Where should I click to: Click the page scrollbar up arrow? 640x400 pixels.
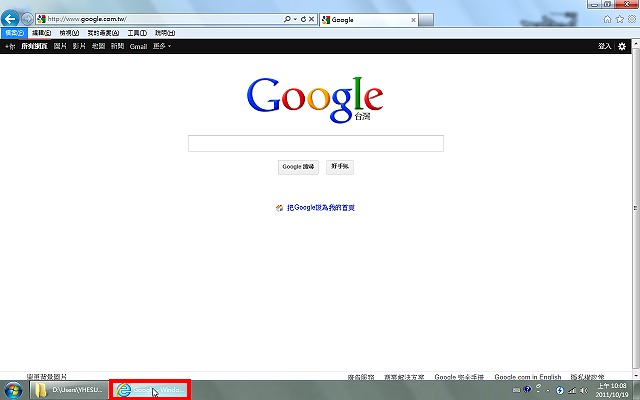click(636, 43)
